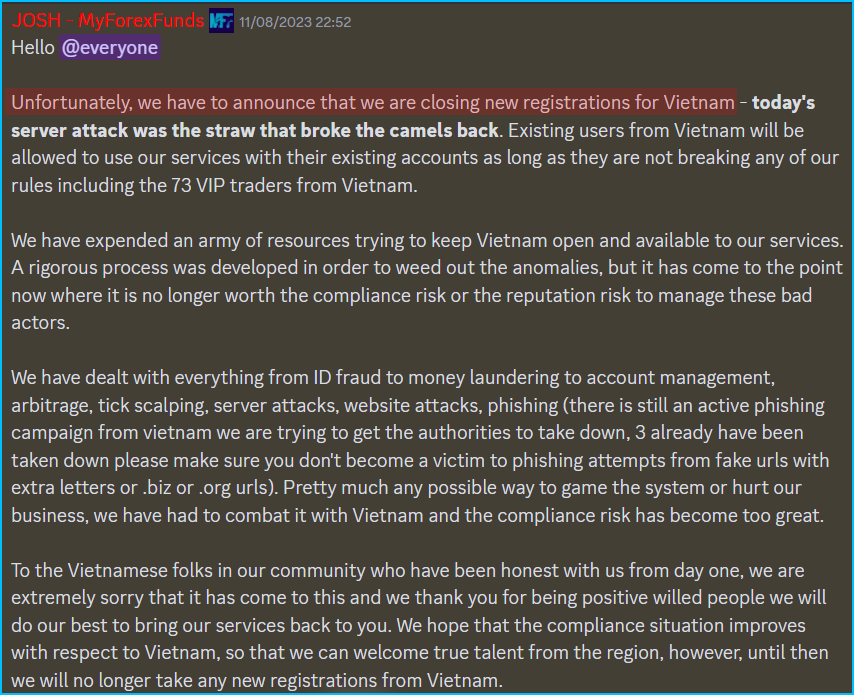Click 'straw that broke the camels back'
The width and height of the screenshot is (854, 695).
point(353,131)
